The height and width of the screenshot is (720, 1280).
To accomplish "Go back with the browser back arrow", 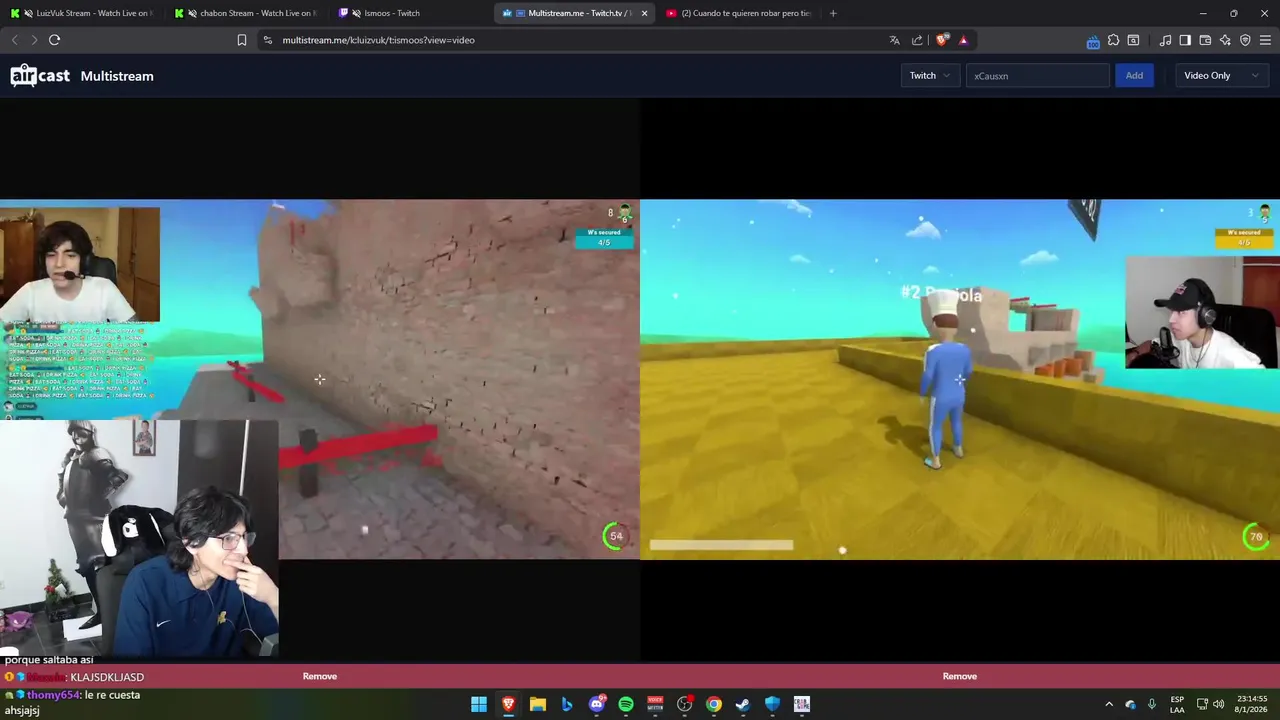I will click(x=14, y=40).
